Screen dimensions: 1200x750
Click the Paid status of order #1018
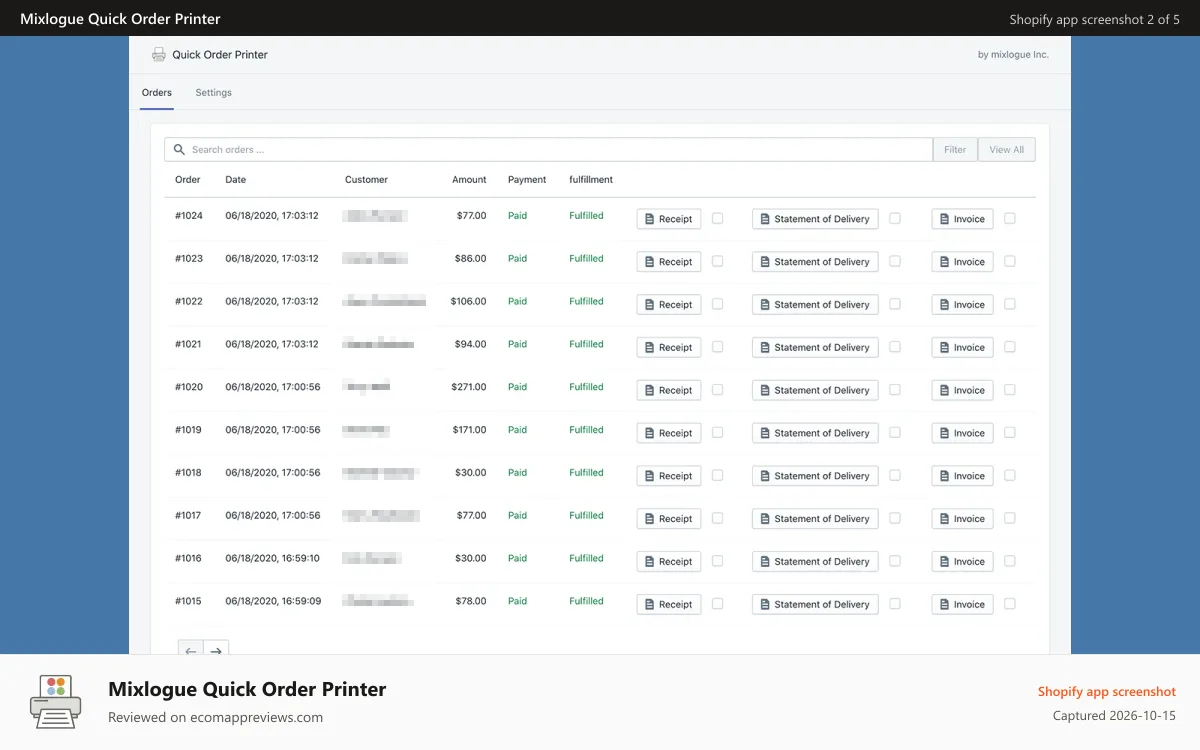(x=517, y=473)
